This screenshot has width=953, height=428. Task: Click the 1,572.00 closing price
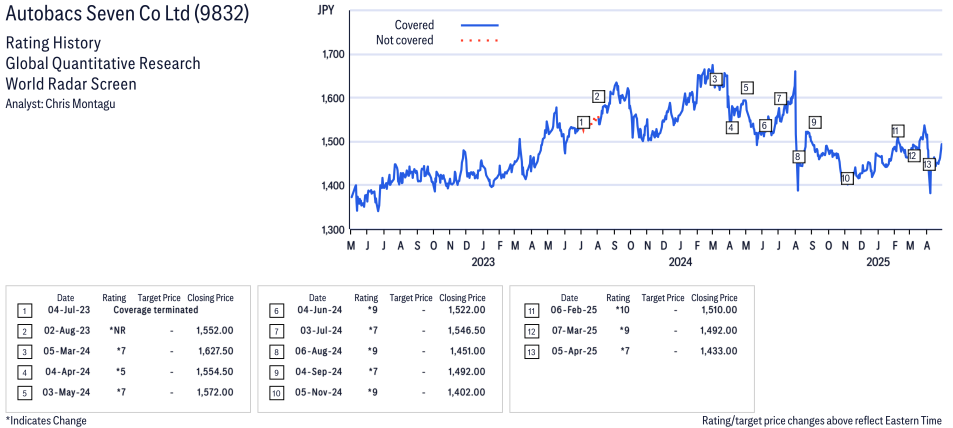coord(215,392)
